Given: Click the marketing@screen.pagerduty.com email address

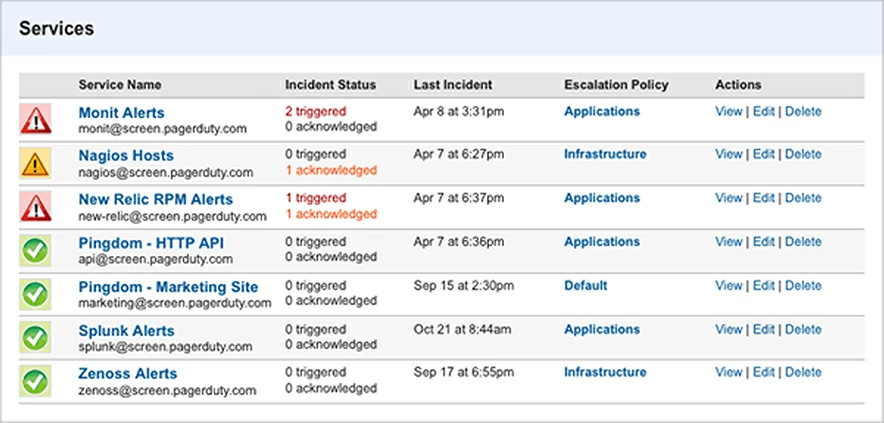Looking at the screenshot, I should pos(175,303).
